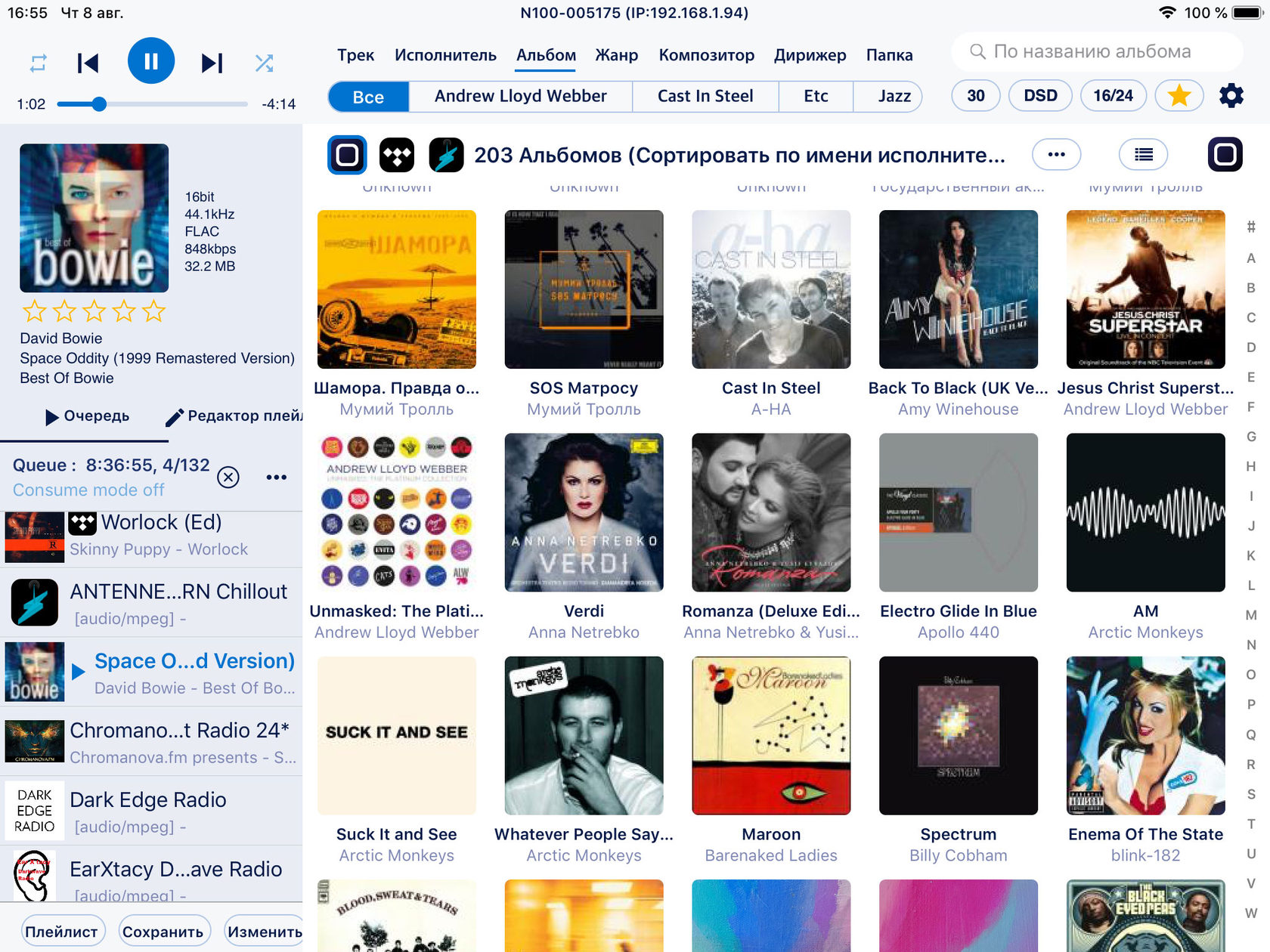This screenshot has width=1270, height=952.
Task: Switch to list view
Action: [1143, 155]
